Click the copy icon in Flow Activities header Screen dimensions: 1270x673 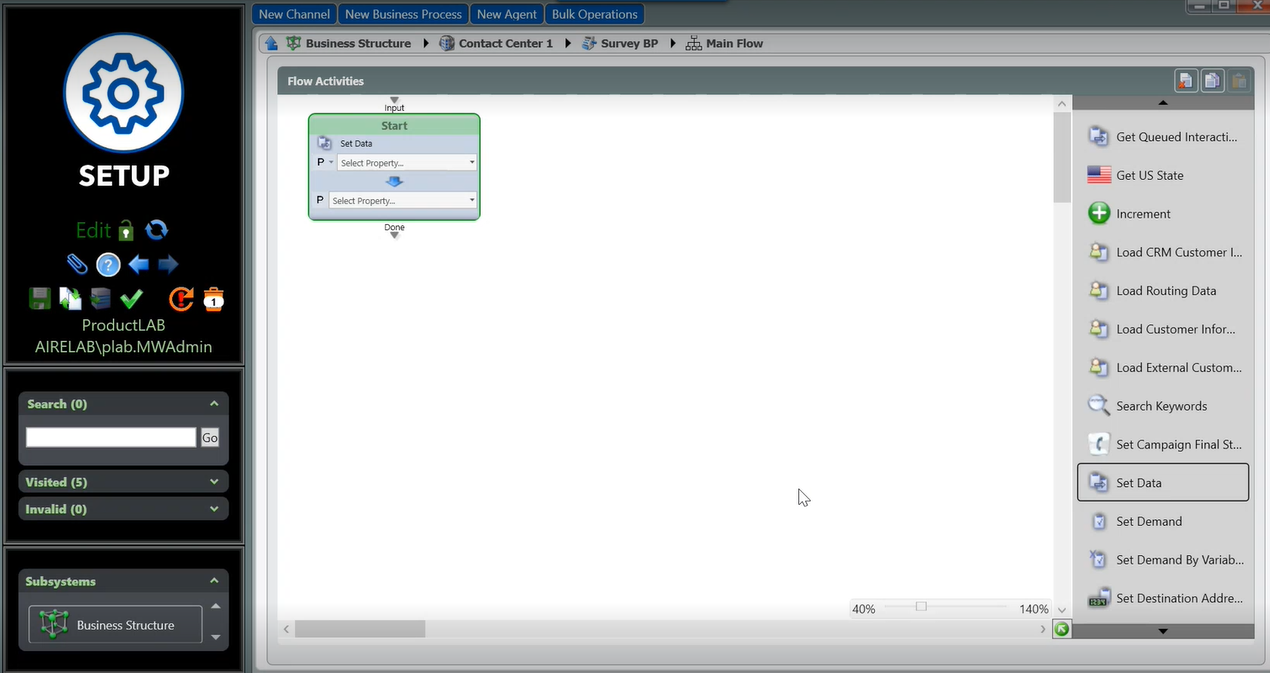(x=1211, y=81)
